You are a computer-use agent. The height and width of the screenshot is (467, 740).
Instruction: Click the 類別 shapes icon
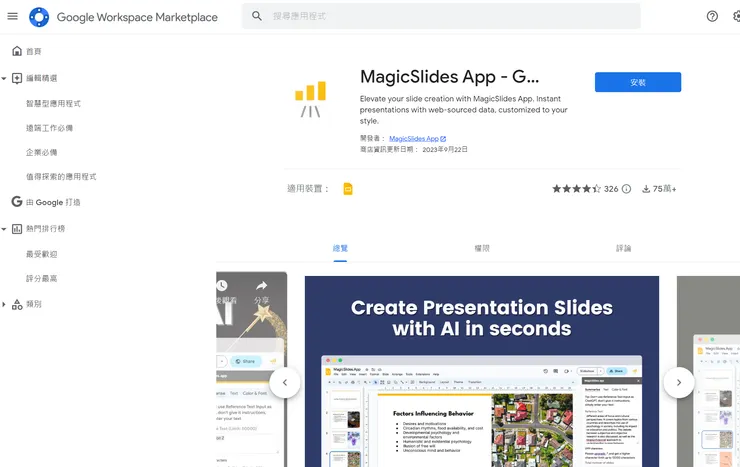click(17, 304)
